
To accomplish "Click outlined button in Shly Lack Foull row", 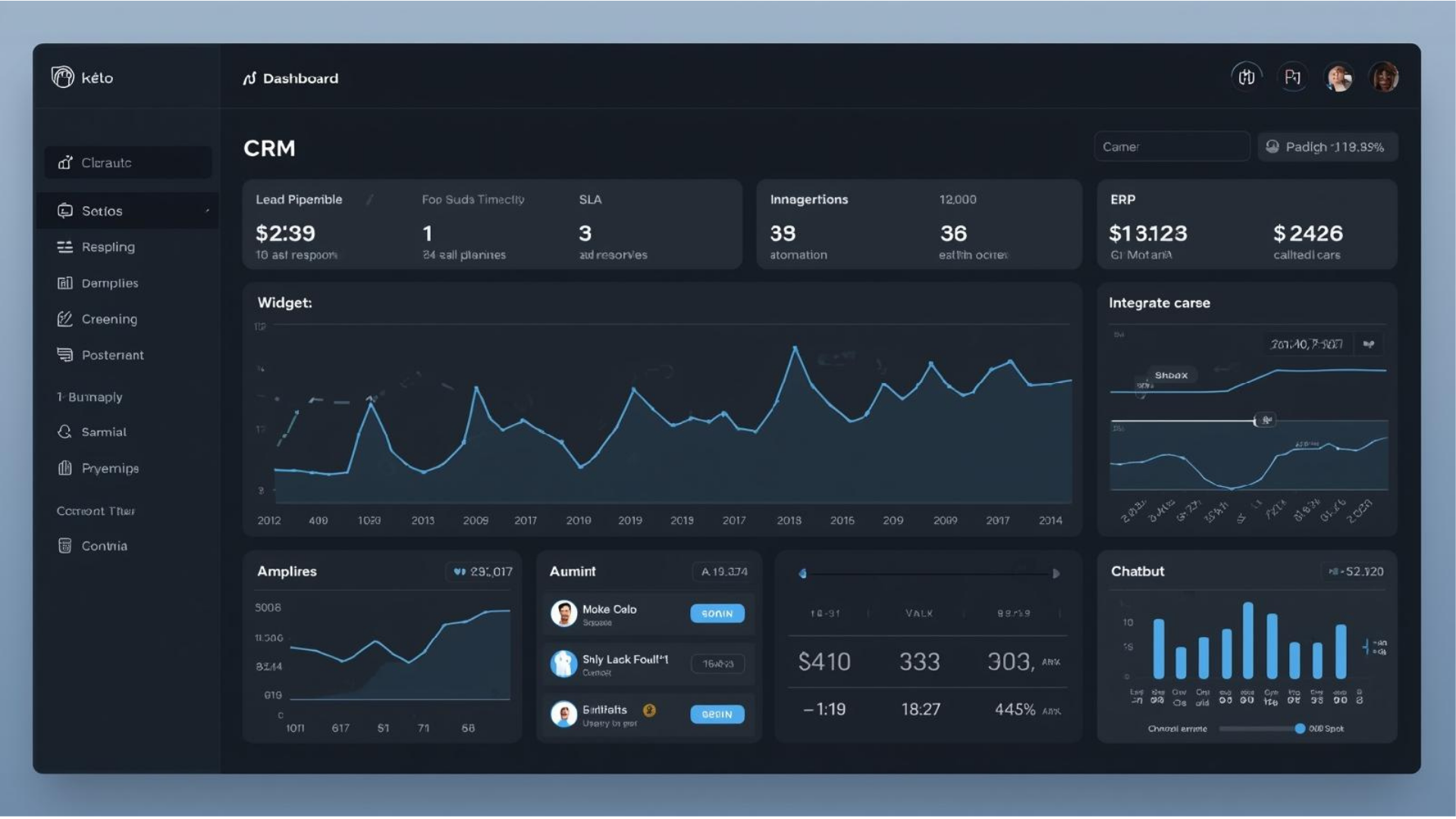I will tap(717, 664).
